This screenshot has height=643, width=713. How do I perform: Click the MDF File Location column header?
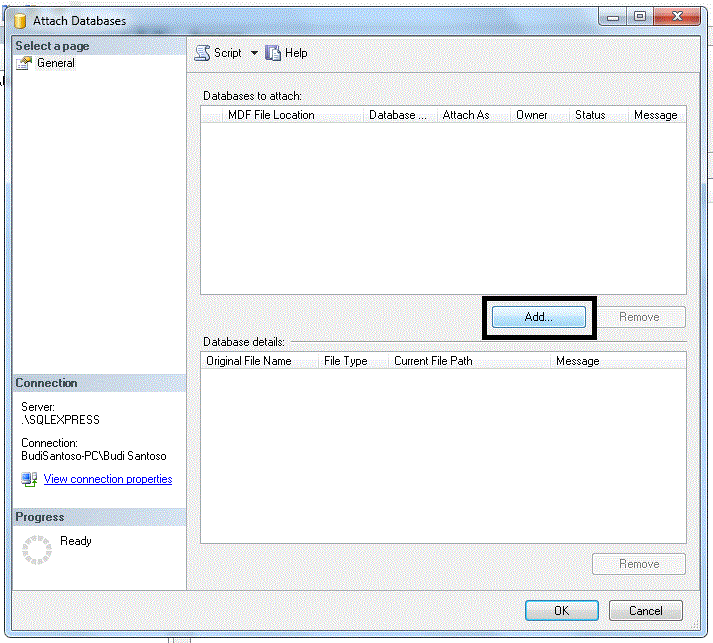pyautogui.click(x=271, y=115)
